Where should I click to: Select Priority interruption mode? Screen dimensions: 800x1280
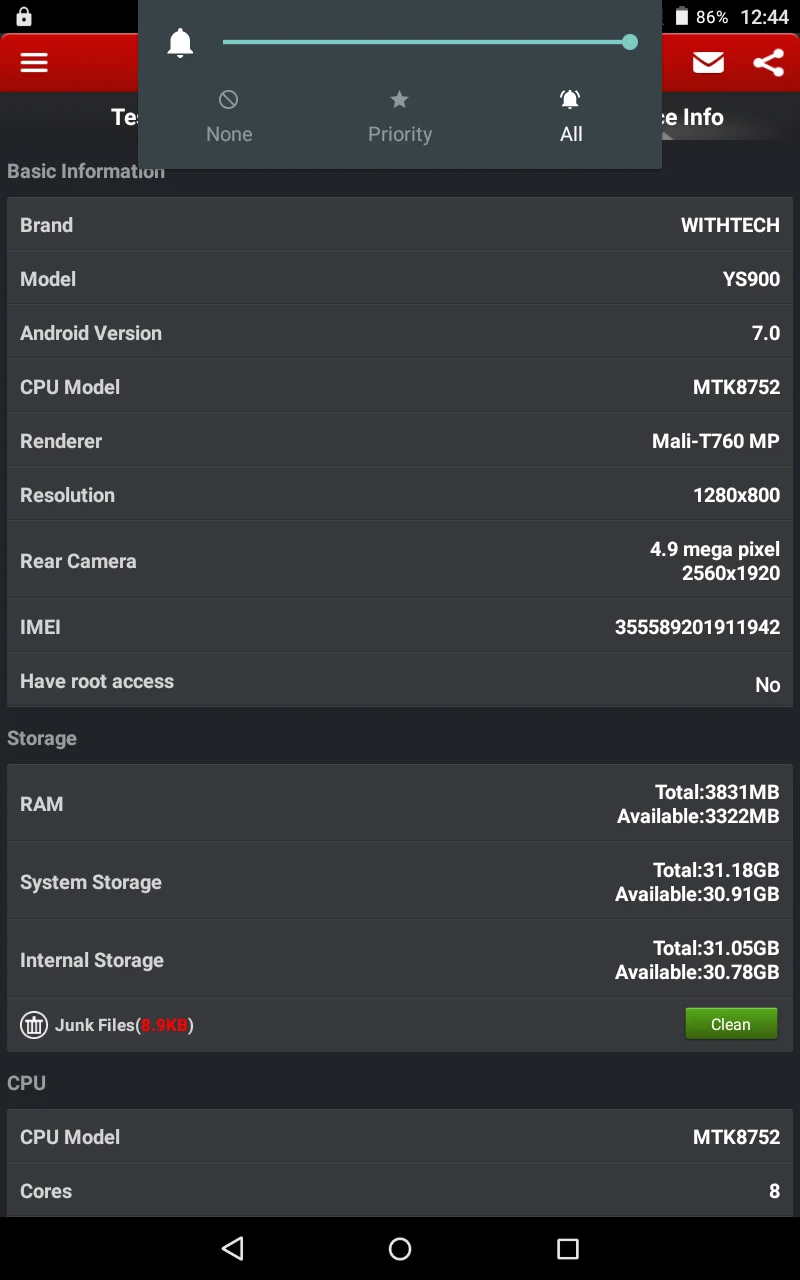(400, 117)
